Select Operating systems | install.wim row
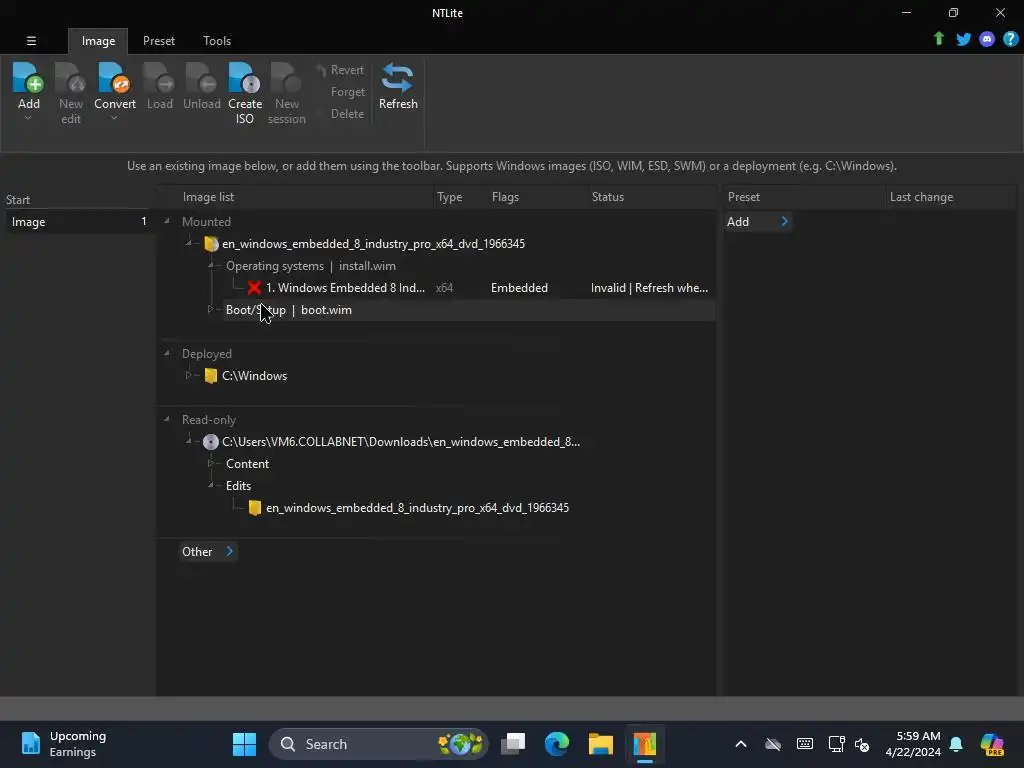 click(311, 266)
